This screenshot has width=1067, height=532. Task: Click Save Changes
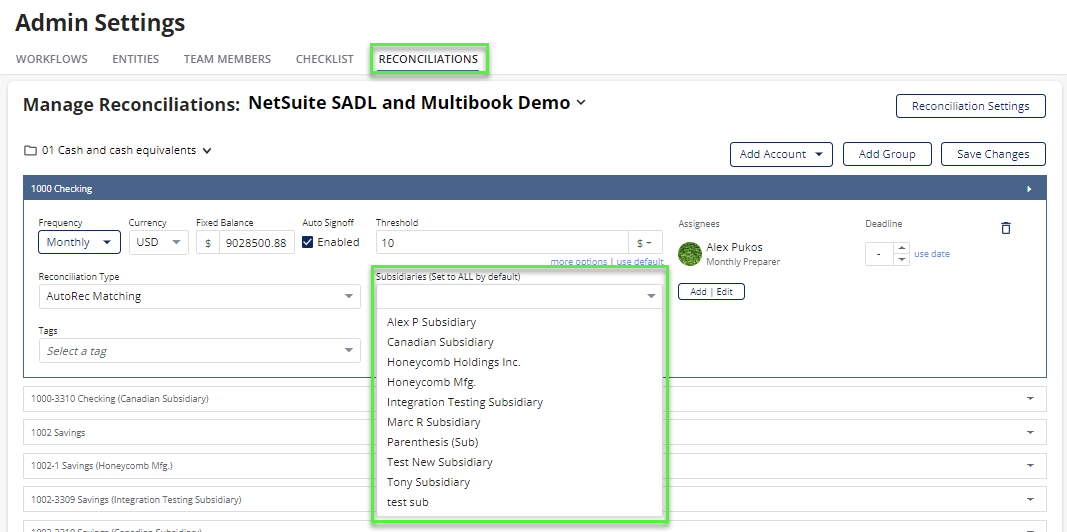tap(993, 154)
